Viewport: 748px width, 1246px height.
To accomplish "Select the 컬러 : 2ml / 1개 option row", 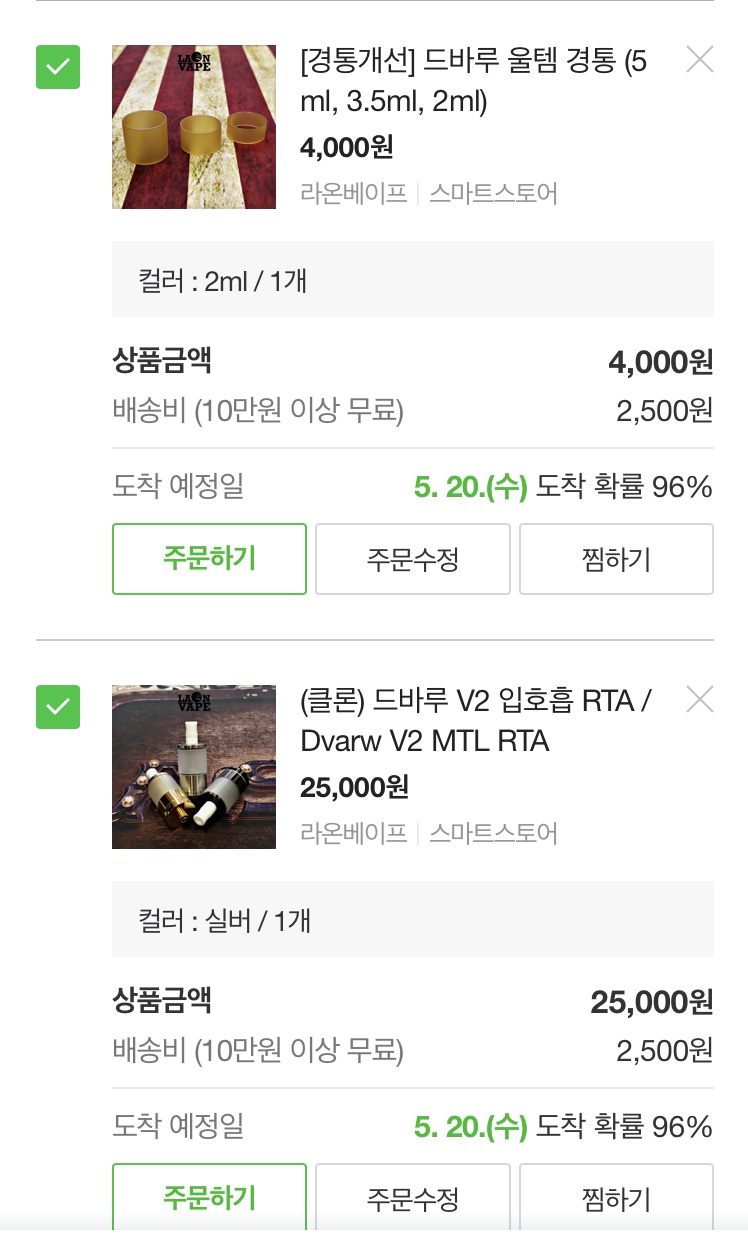I will [412, 280].
